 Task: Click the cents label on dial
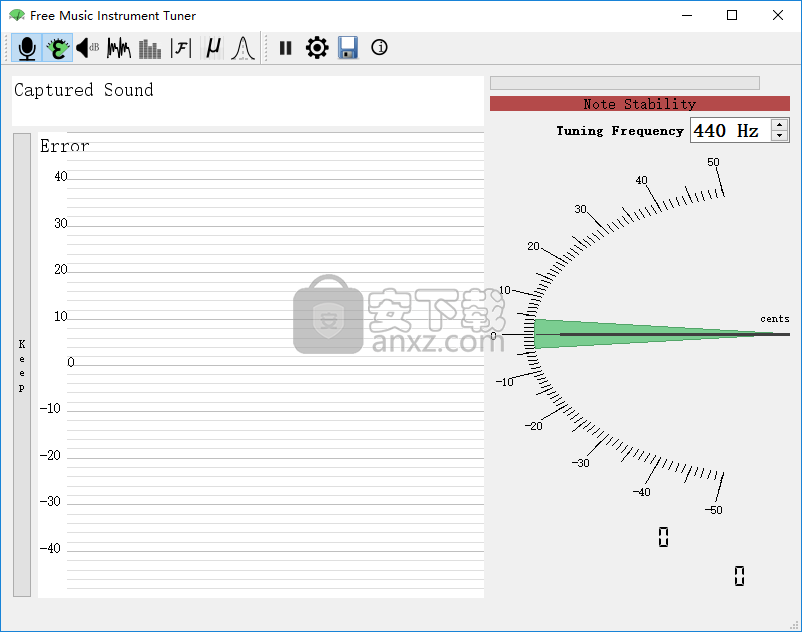pyautogui.click(x=774, y=319)
